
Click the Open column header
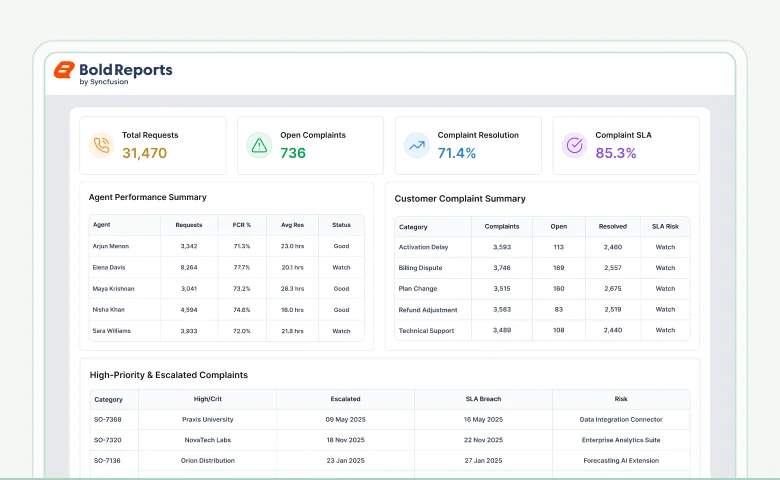(x=559, y=226)
